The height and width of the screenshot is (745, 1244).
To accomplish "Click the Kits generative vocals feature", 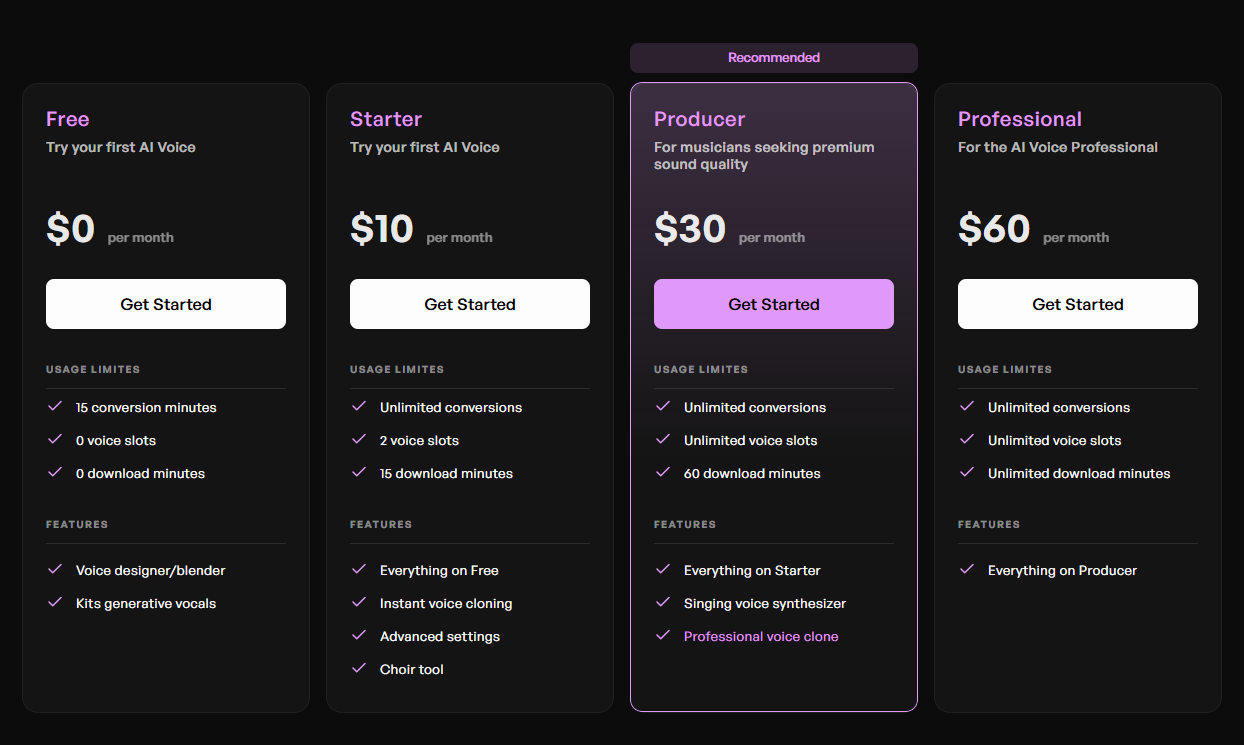I will pos(146,603).
